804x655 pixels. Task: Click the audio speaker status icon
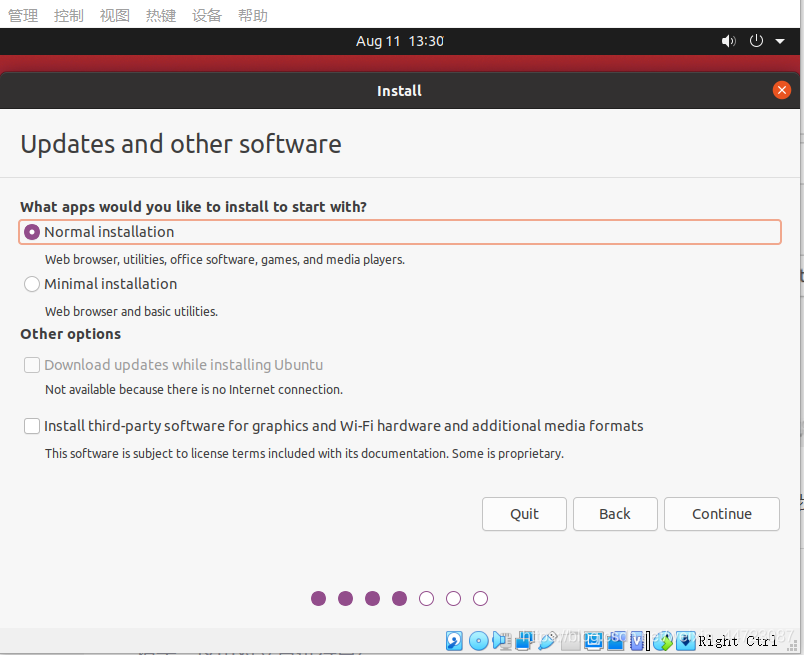502,641
